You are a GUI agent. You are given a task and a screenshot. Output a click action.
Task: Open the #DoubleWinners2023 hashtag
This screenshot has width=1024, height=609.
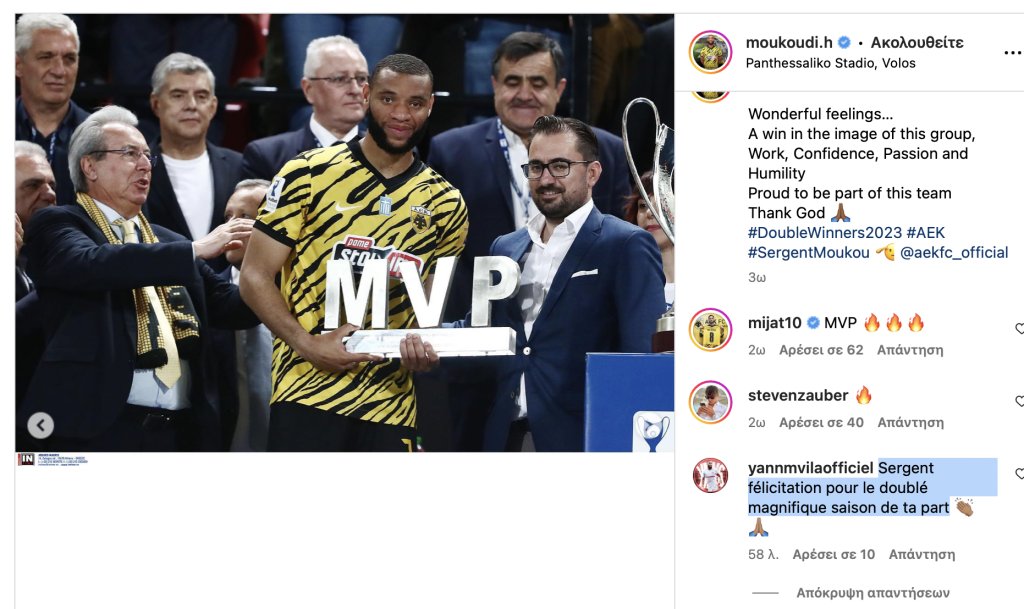824,232
